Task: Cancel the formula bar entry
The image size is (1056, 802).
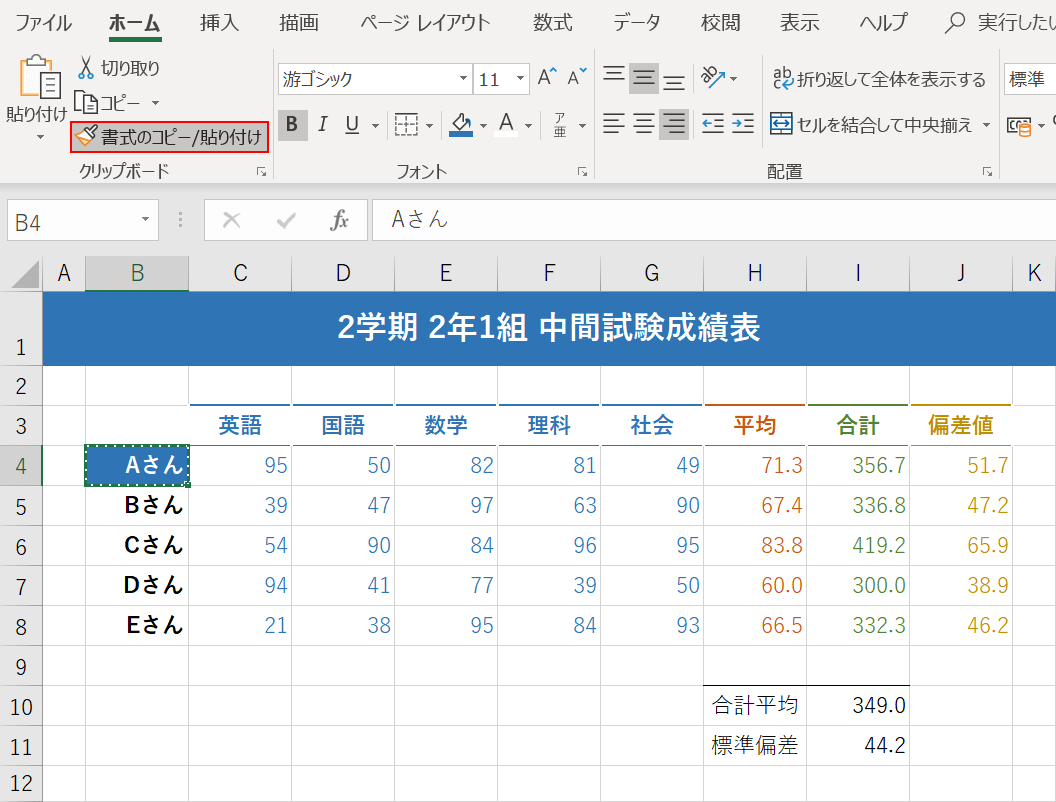Action: 232,220
